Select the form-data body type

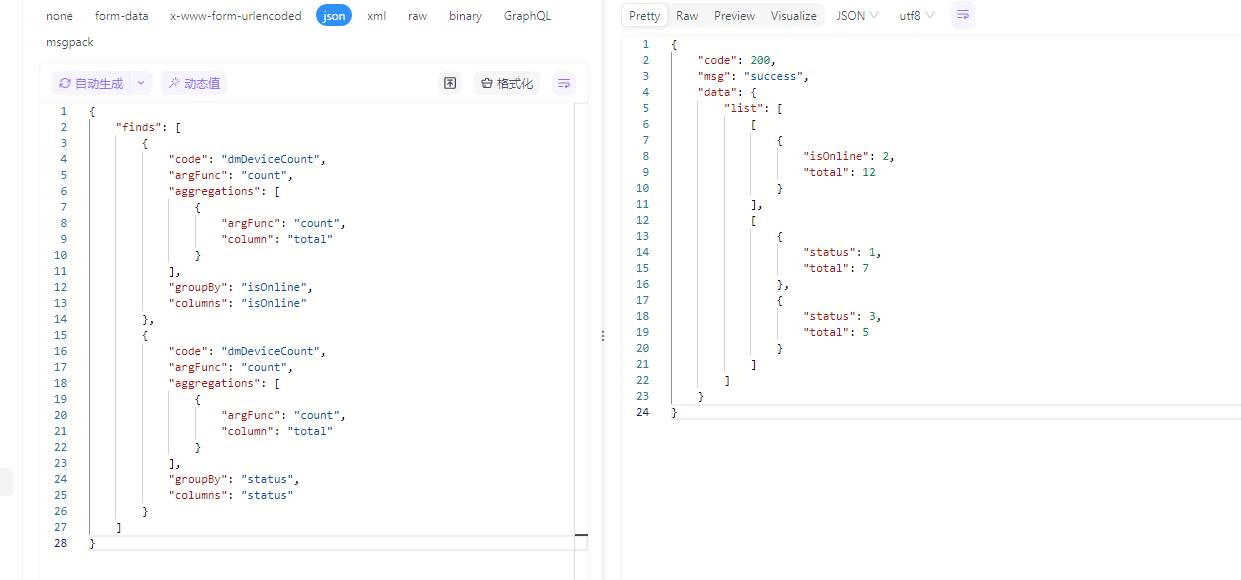pyautogui.click(x=121, y=16)
